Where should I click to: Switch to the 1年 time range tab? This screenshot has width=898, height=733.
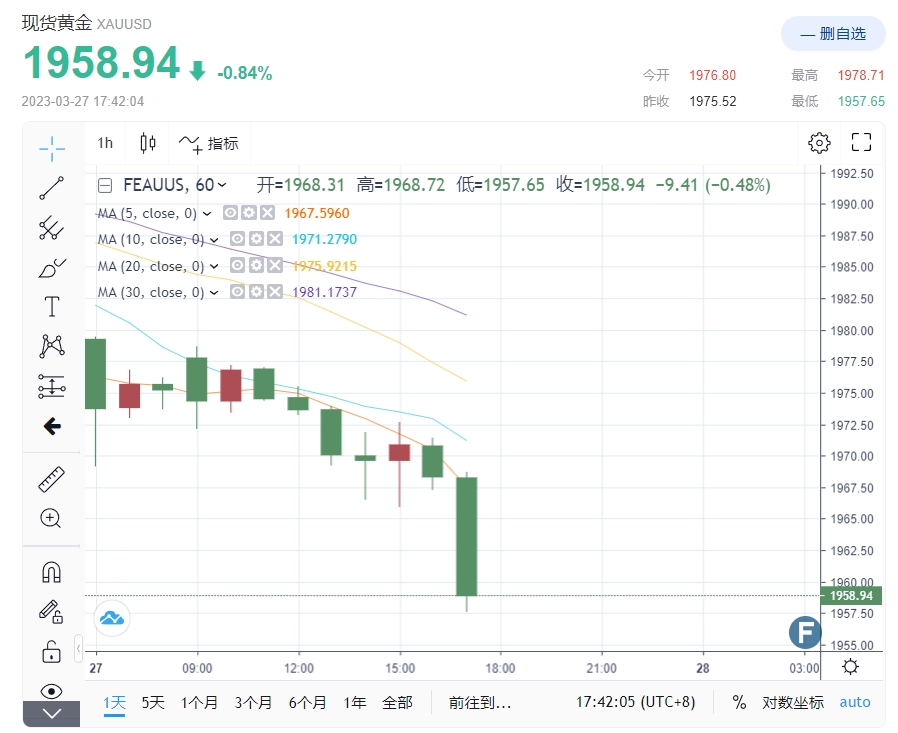355,703
